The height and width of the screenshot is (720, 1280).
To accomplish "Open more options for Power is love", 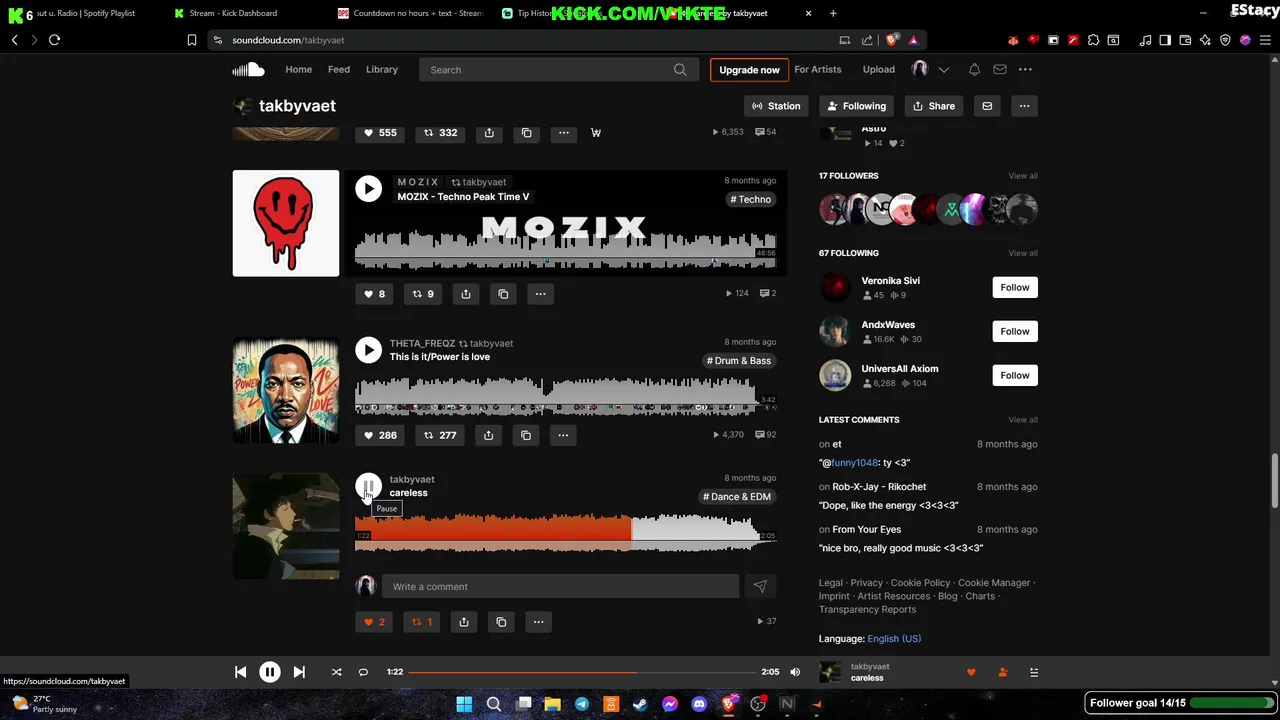I will coord(563,435).
